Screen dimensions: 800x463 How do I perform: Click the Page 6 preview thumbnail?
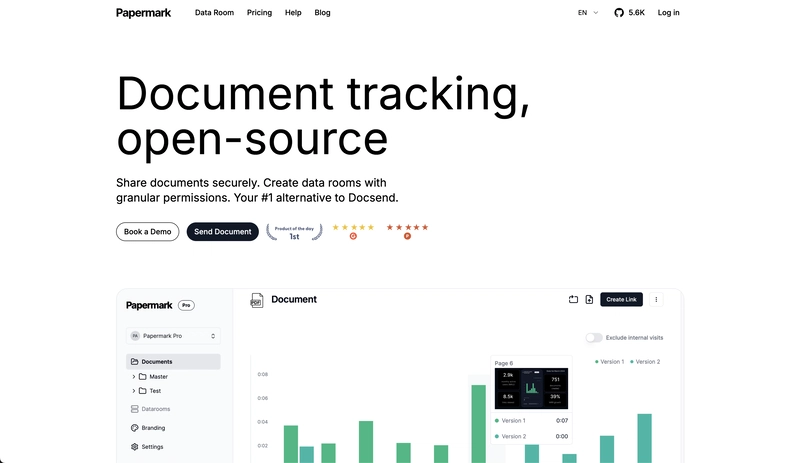(x=531, y=388)
